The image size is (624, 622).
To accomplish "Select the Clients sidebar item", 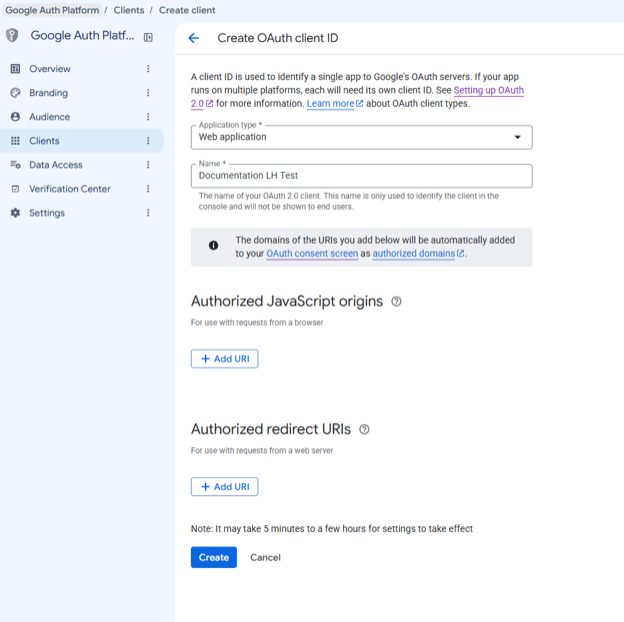I will tap(82, 140).
